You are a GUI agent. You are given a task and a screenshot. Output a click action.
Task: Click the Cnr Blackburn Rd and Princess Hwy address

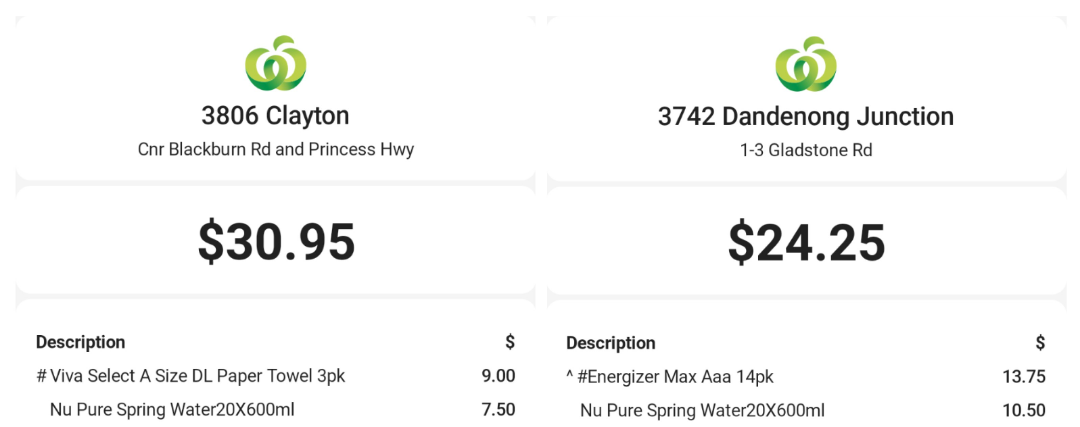click(x=275, y=150)
